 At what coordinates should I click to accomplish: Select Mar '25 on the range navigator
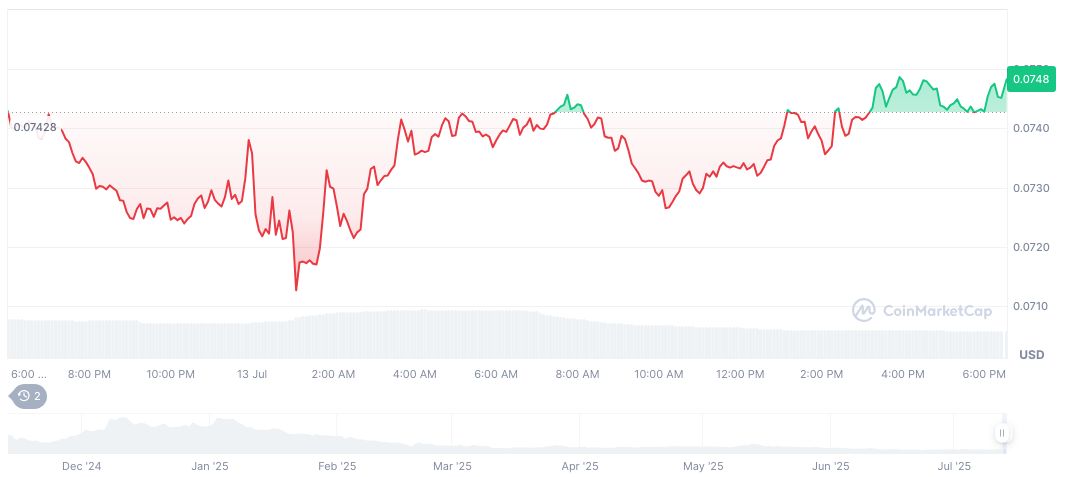pos(452,466)
